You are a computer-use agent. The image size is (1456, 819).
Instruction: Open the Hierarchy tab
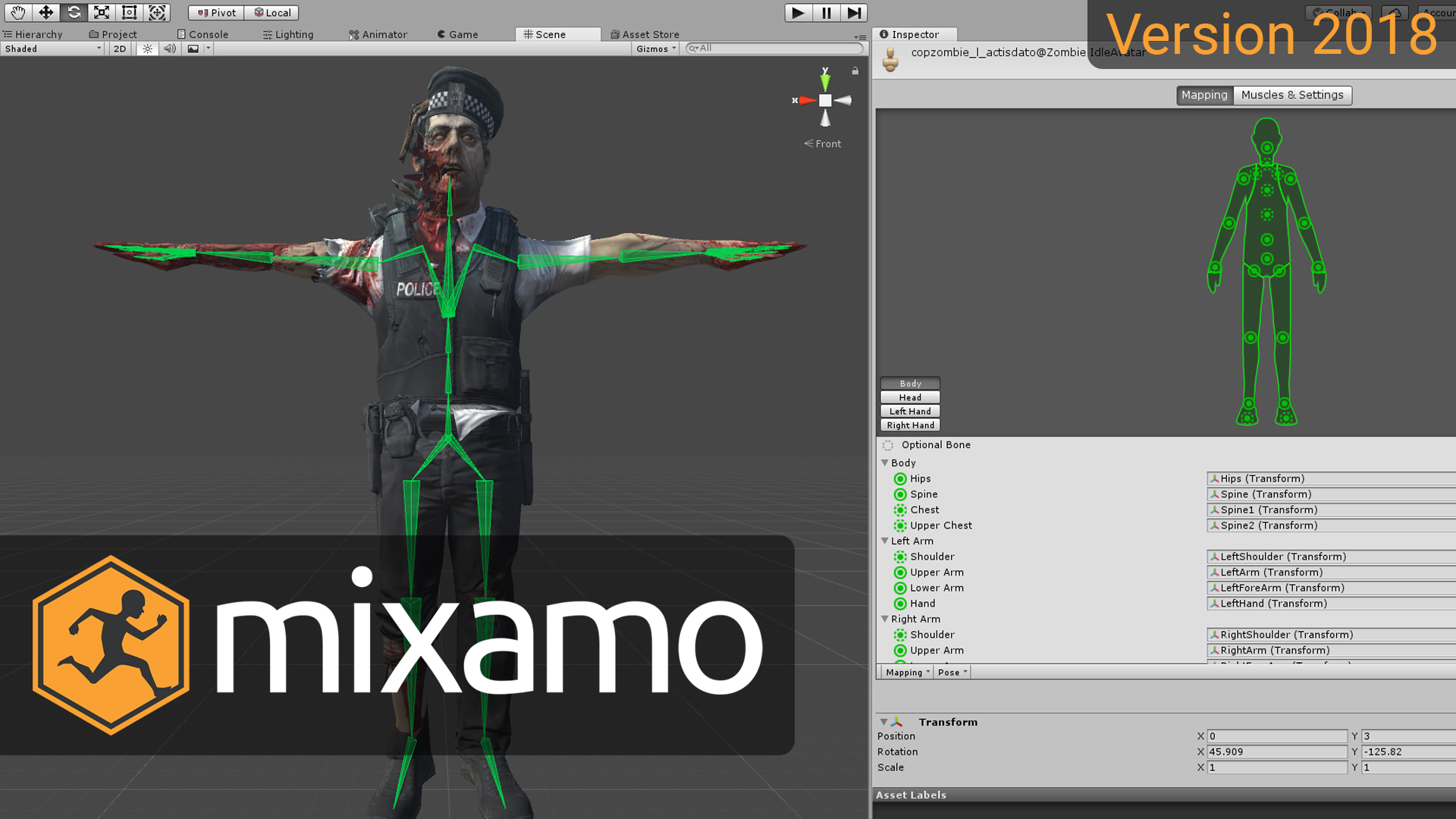(33, 34)
